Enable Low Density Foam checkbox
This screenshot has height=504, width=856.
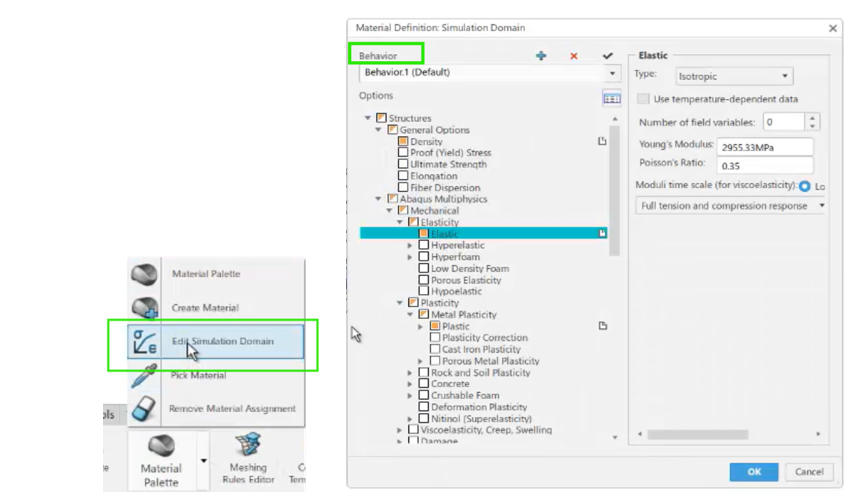point(424,268)
